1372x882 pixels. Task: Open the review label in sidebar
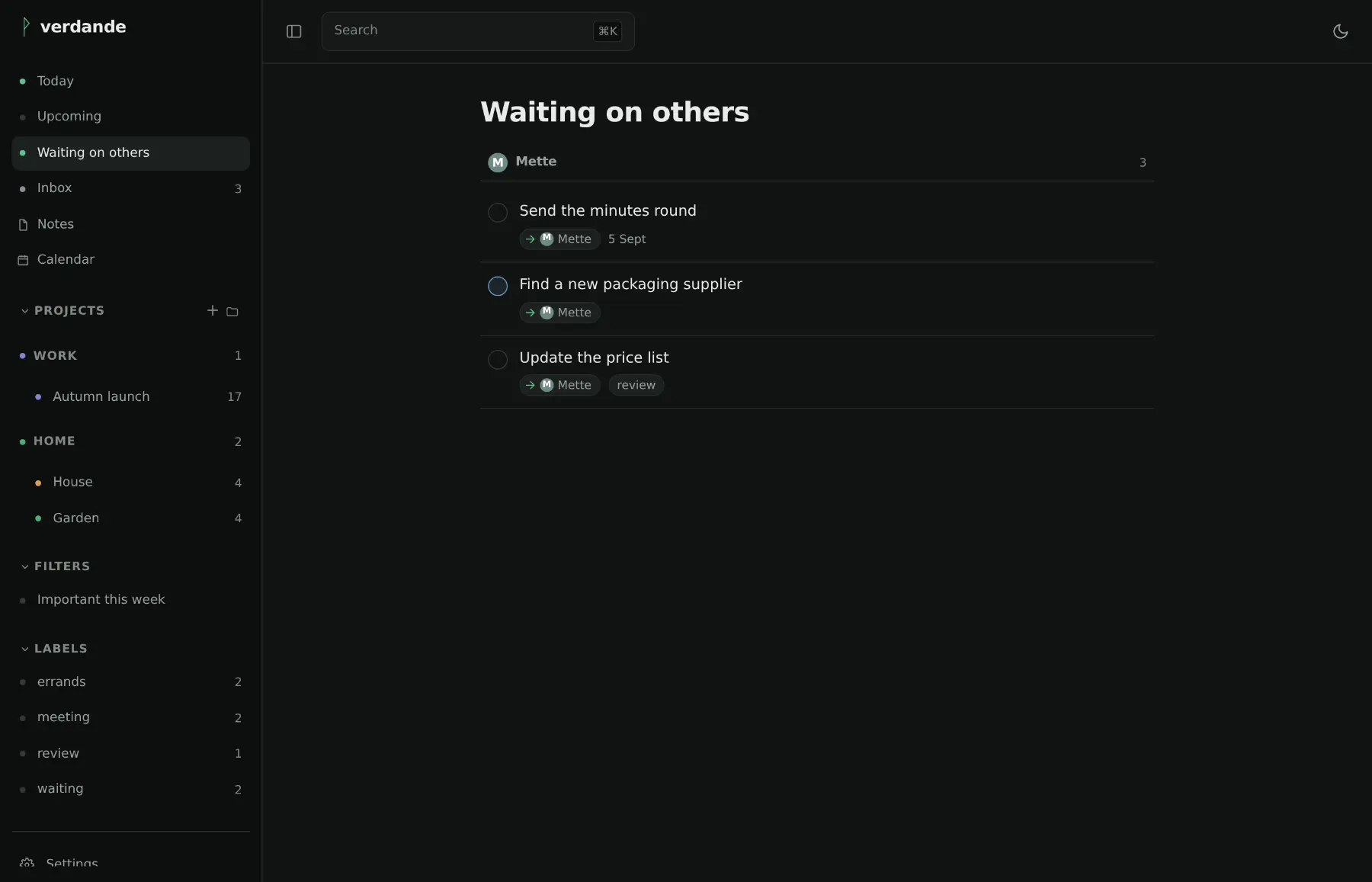pos(130,753)
